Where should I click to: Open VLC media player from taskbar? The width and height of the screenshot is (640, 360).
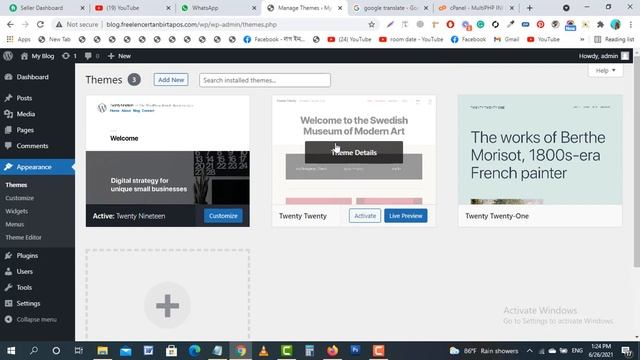click(x=264, y=351)
